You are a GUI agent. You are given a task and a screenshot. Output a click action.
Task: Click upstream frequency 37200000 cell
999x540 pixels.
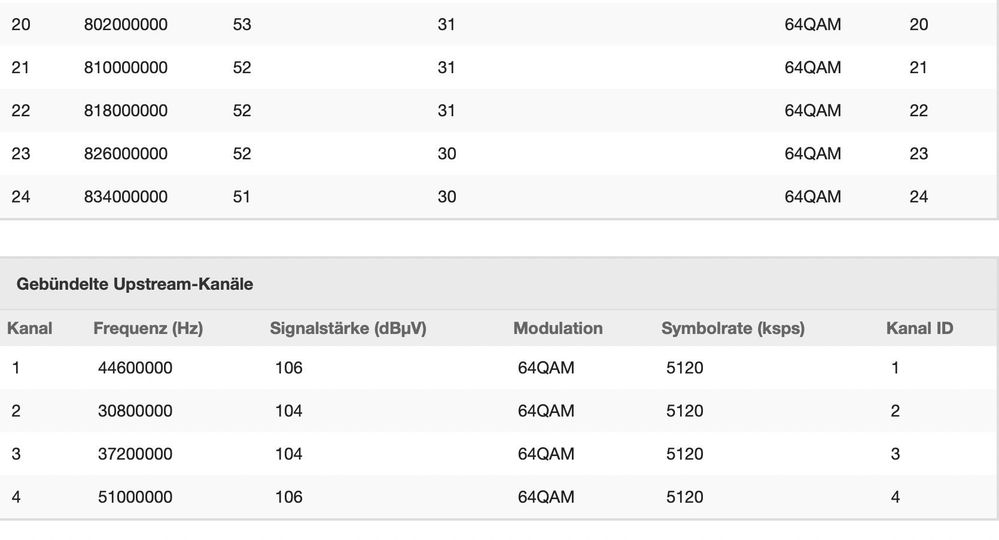coord(135,454)
